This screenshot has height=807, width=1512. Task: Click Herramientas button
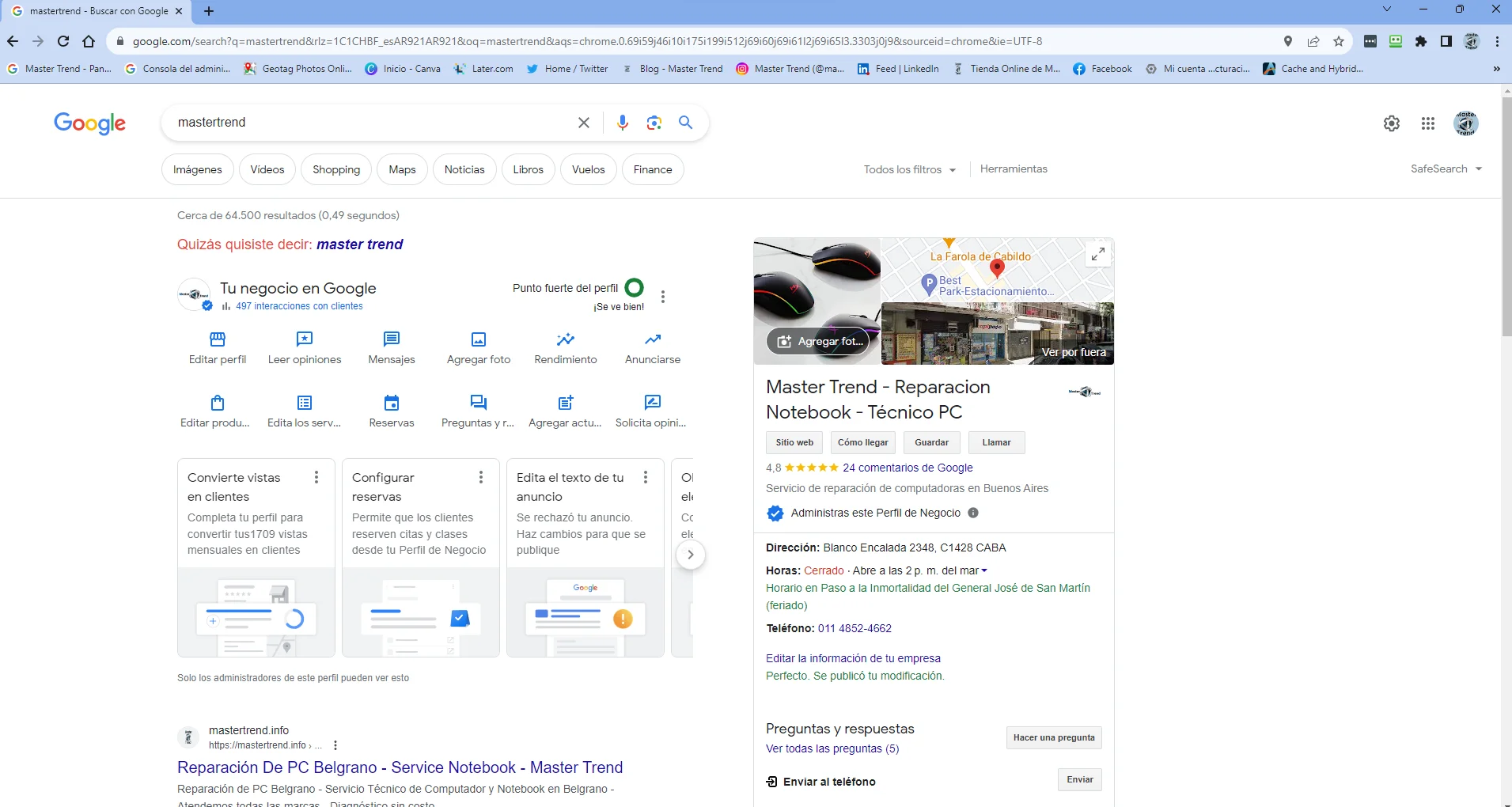pyautogui.click(x=1014, y=169)
